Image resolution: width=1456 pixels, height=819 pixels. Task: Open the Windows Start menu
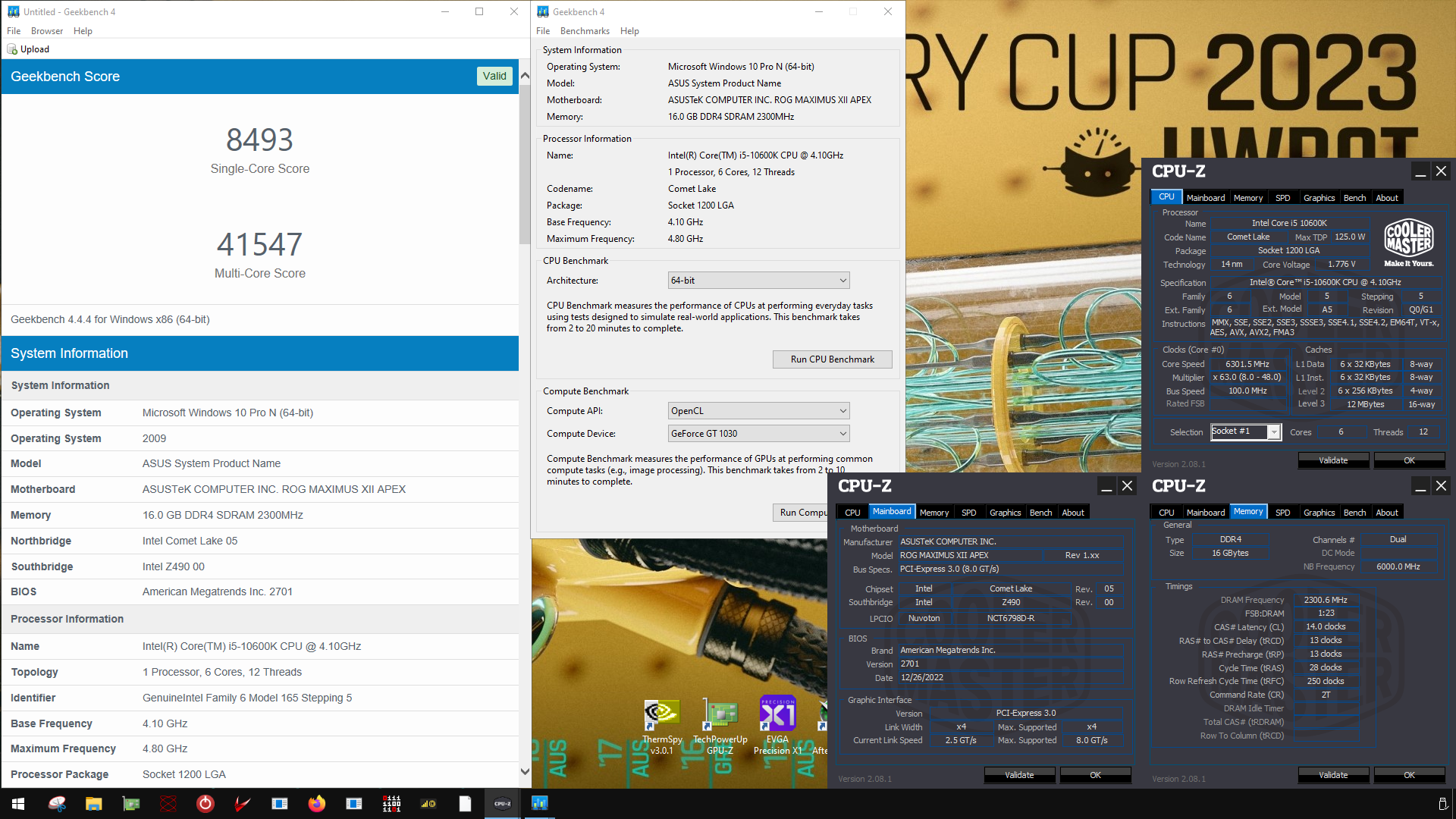tap(18, 804)
